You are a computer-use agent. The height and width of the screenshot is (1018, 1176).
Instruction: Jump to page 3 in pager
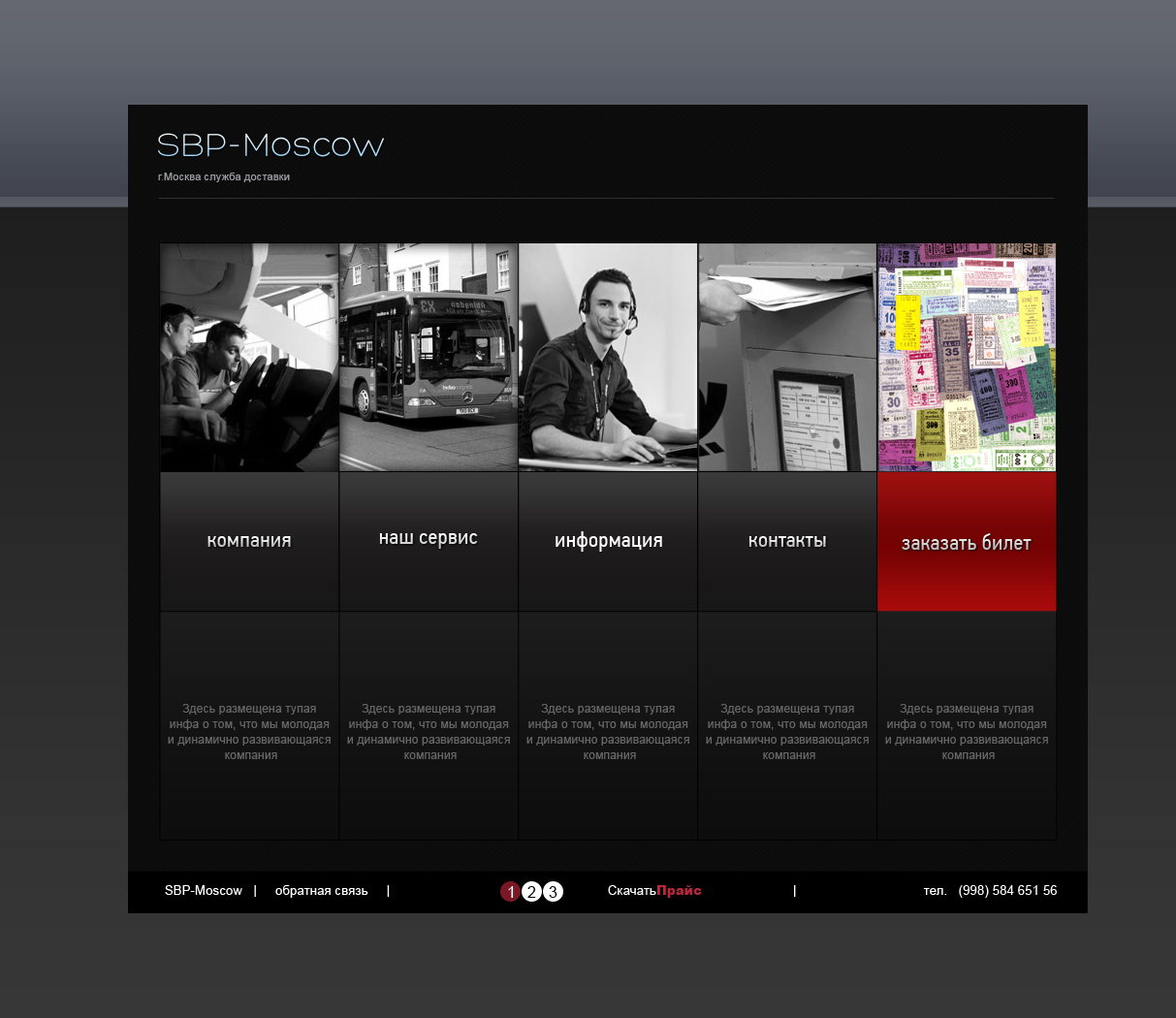(553, 892)
